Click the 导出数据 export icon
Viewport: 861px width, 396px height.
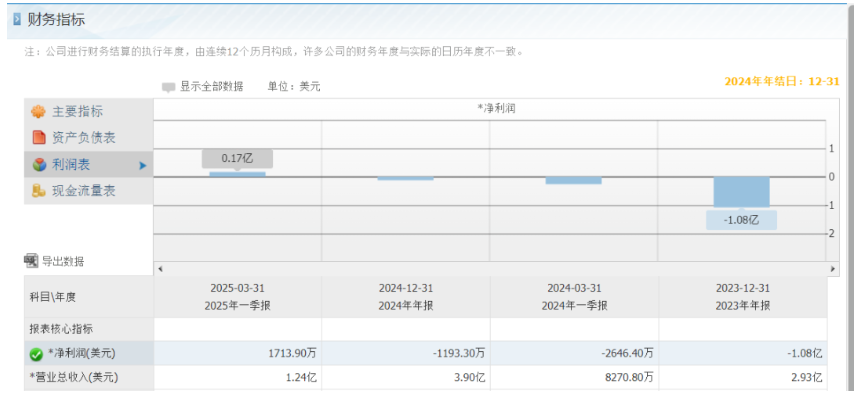[x=31, y=261]
